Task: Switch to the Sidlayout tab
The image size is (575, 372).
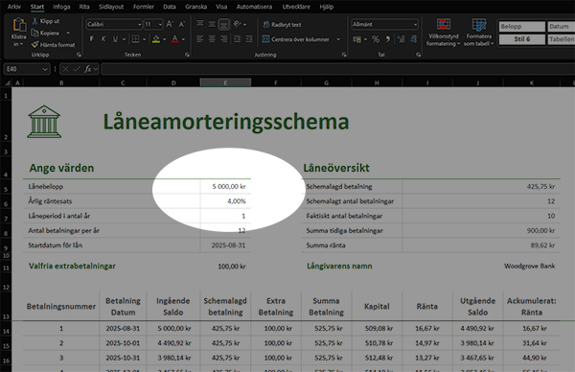Action: tap(111, 7)
